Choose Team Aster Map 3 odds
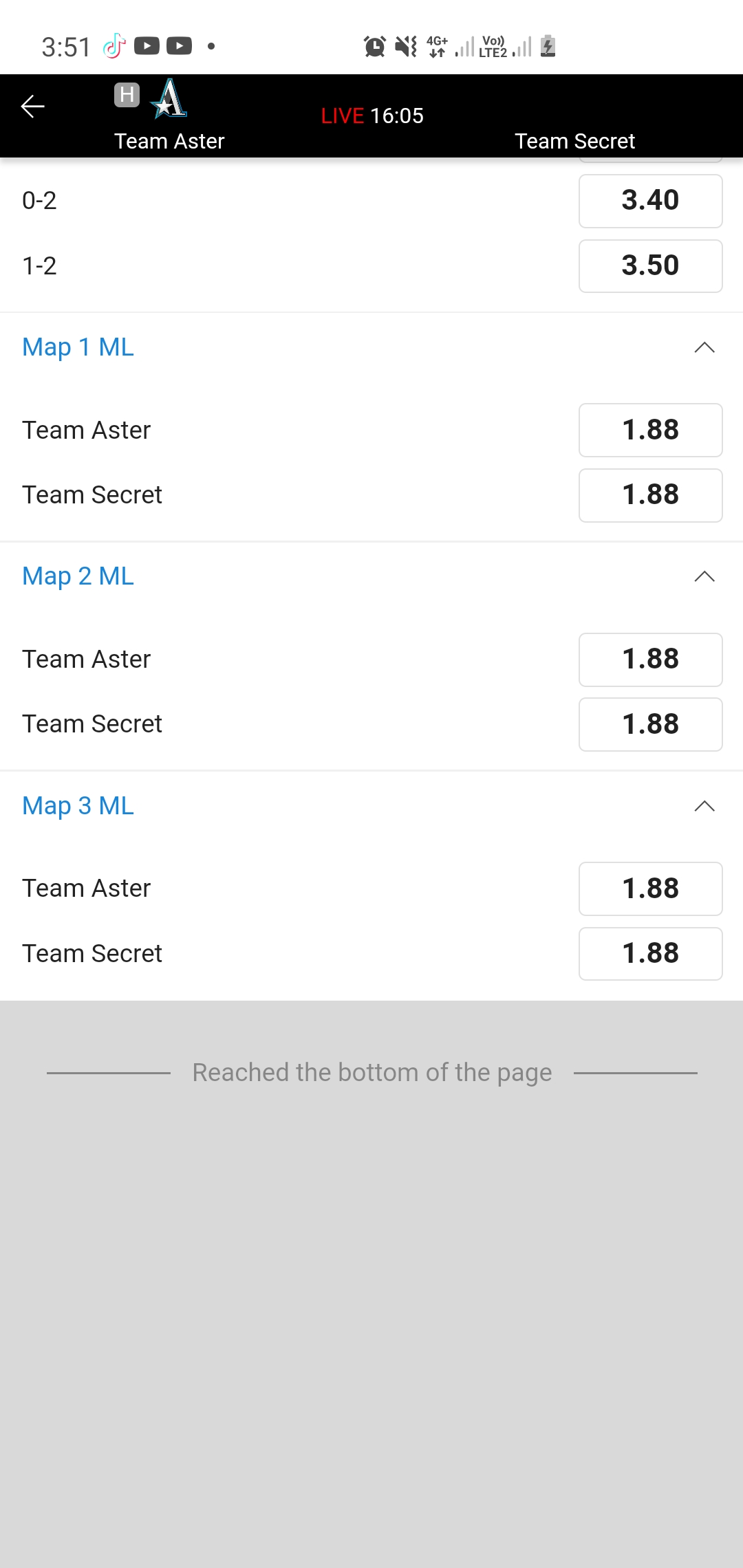 [x=650, y=889]
